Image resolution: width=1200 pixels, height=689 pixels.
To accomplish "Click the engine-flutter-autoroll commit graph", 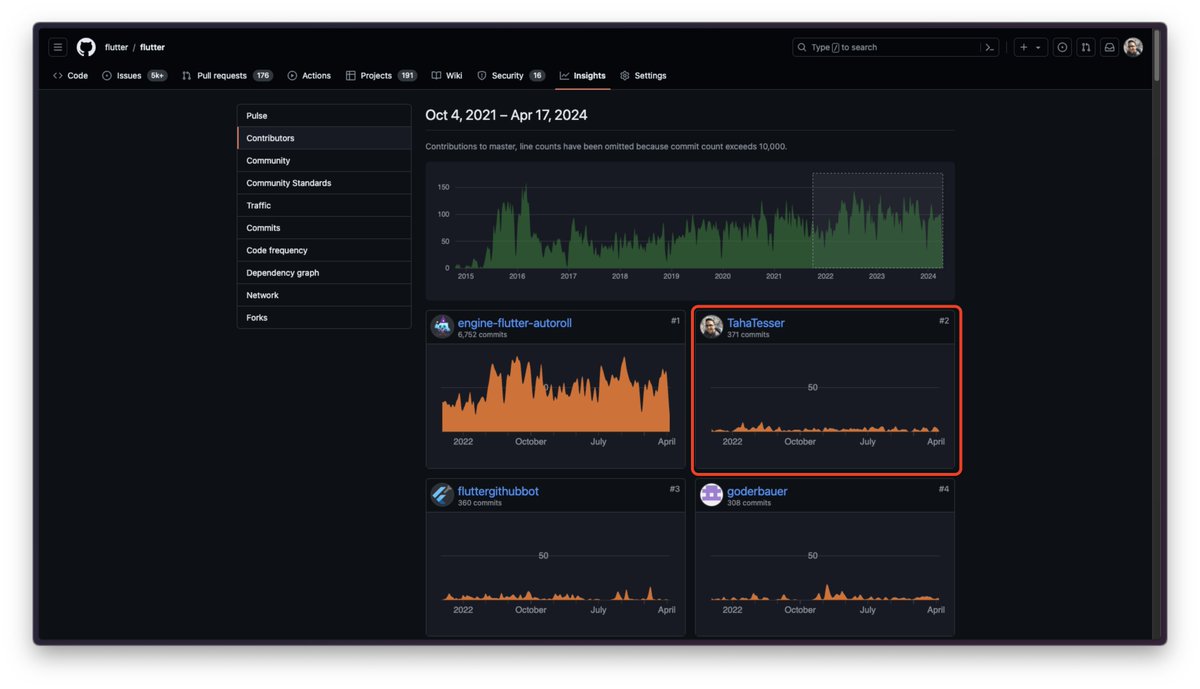I will pyautogui.click(x=556, y=393).
